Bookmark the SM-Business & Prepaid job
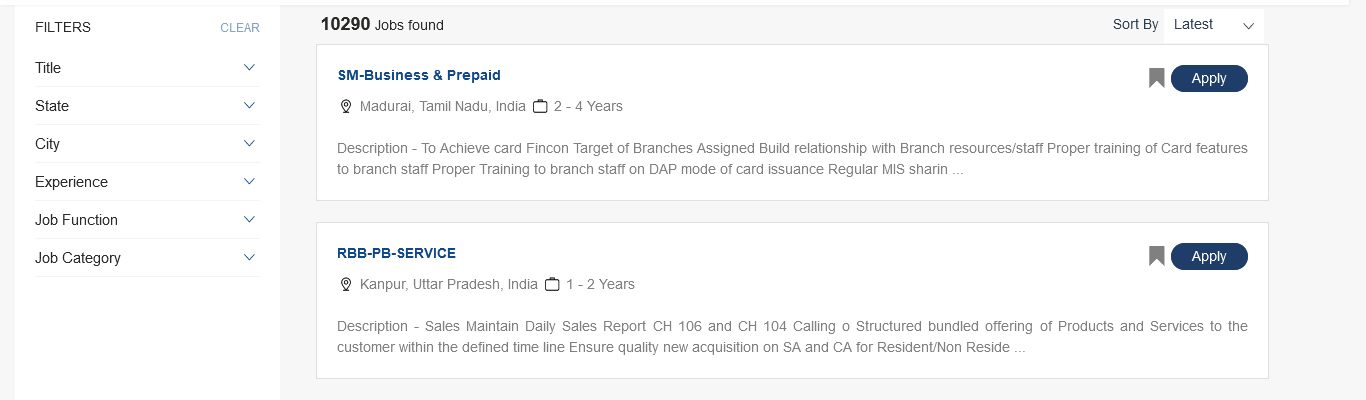This screenshot has width=1366, height=400. point(1157,78)
